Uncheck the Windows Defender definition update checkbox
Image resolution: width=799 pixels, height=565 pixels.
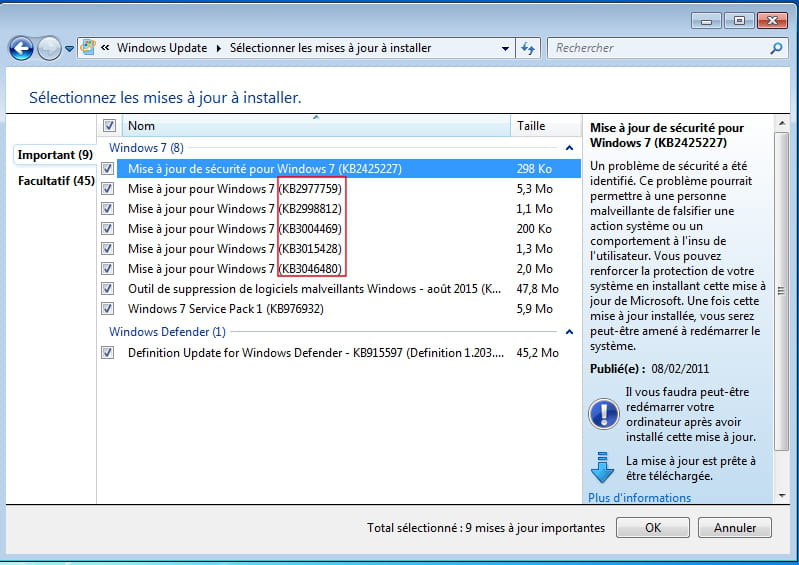click(108, 352)
